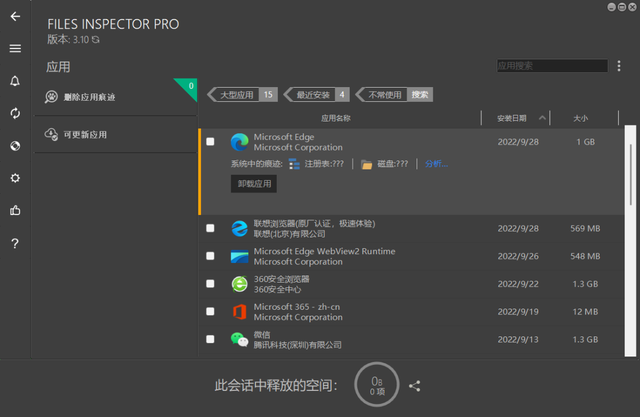
Task: Open the hamburger menu icon
Action: [x=15, y=49]
